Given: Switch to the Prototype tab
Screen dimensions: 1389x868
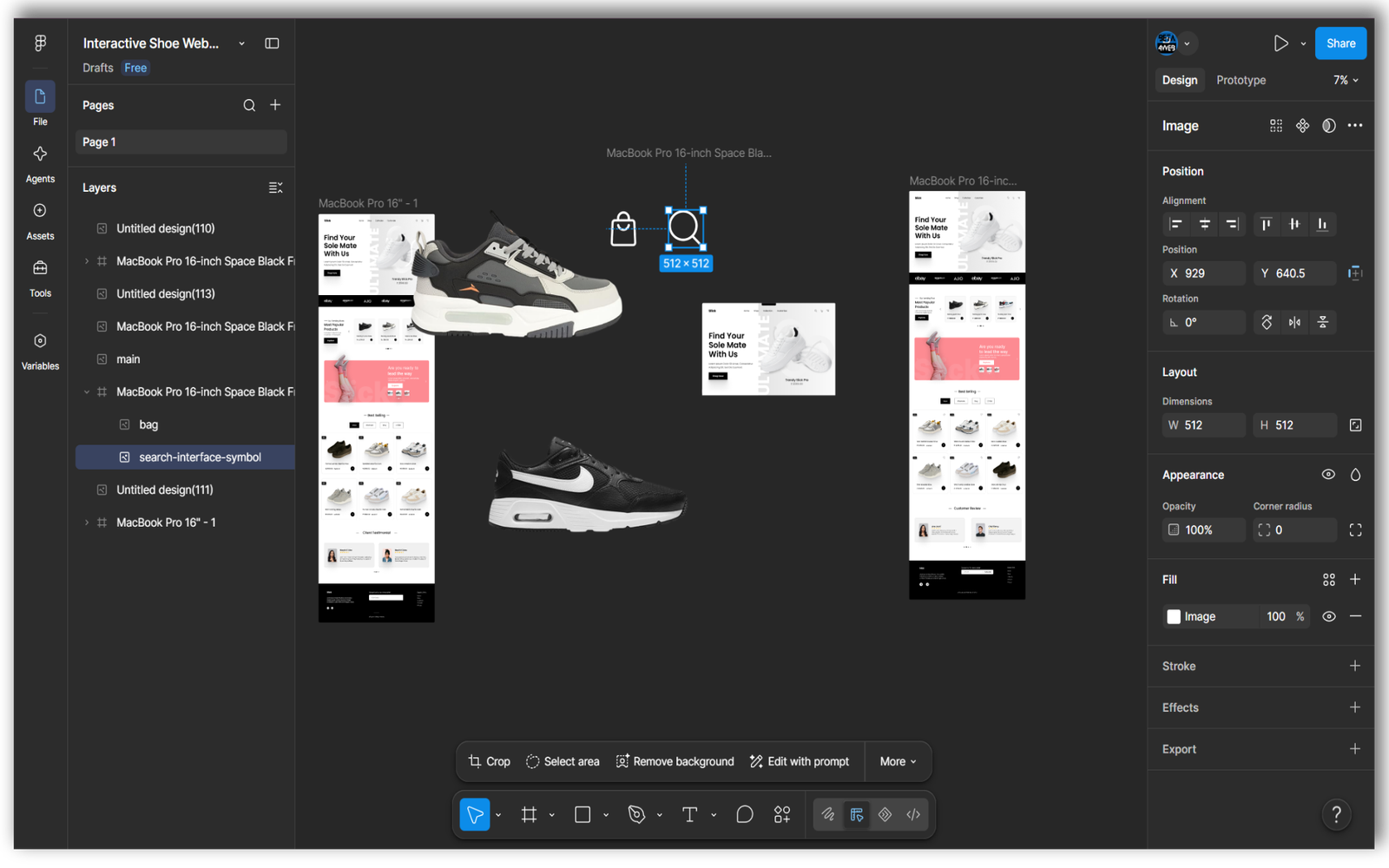Looking at the screenshot, I should (1241, 80).
